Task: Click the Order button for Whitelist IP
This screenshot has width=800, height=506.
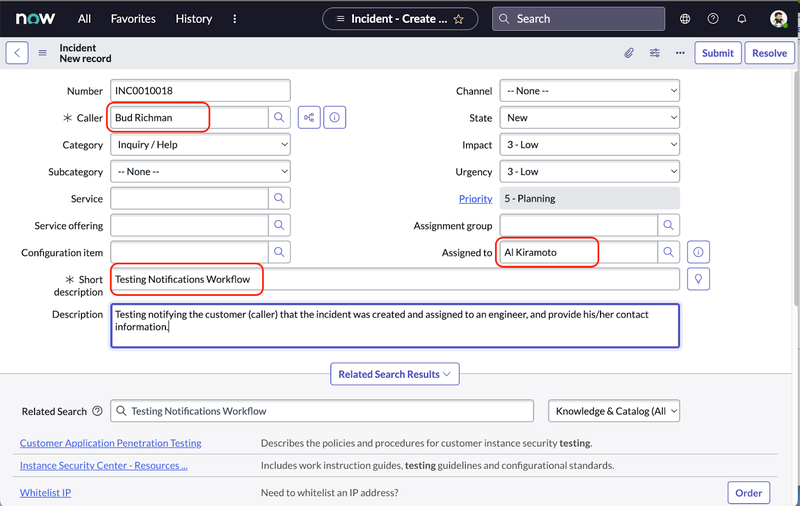Action: 748,492
